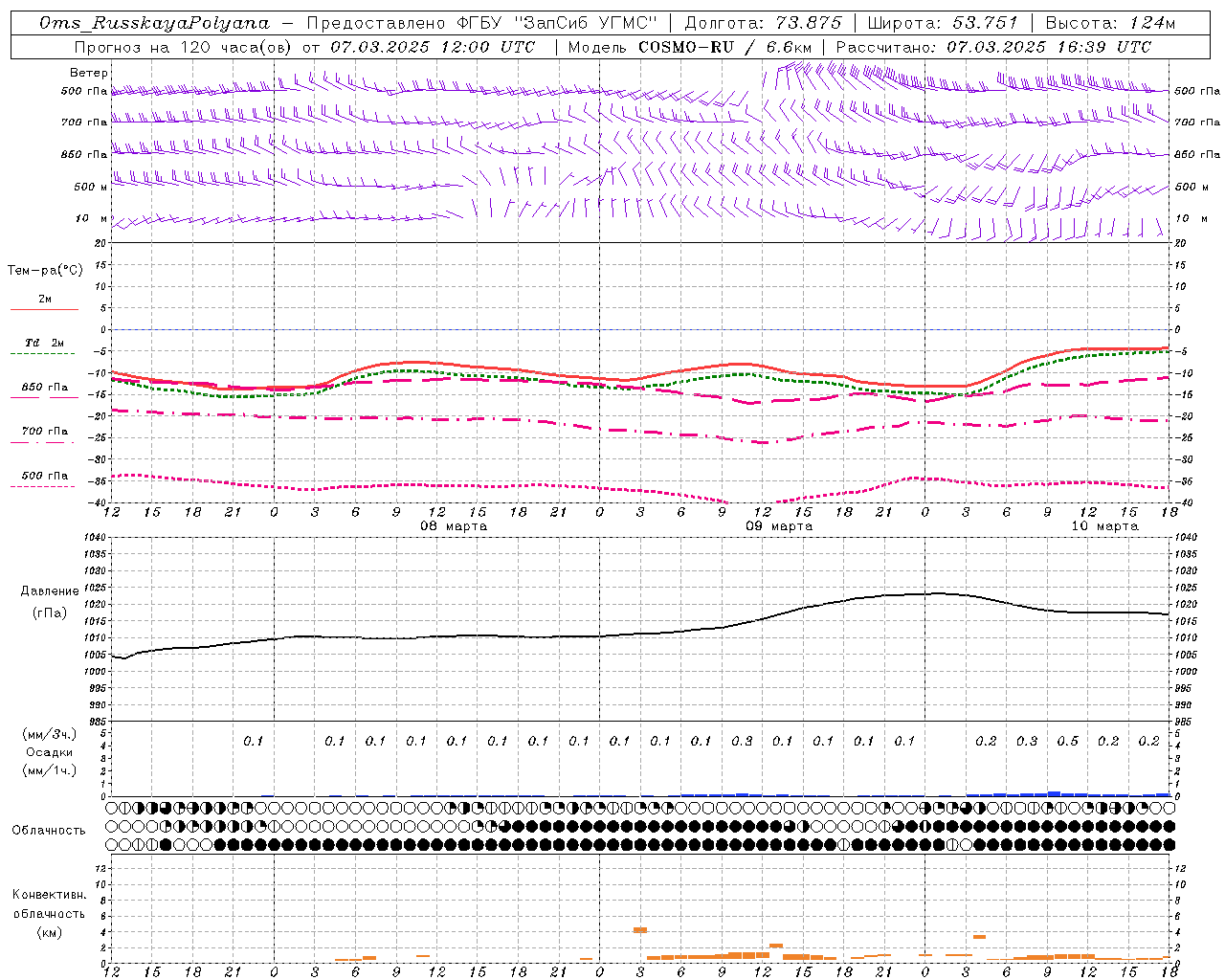Click the elevation label Высота: 124м

tap(1110, 23)
